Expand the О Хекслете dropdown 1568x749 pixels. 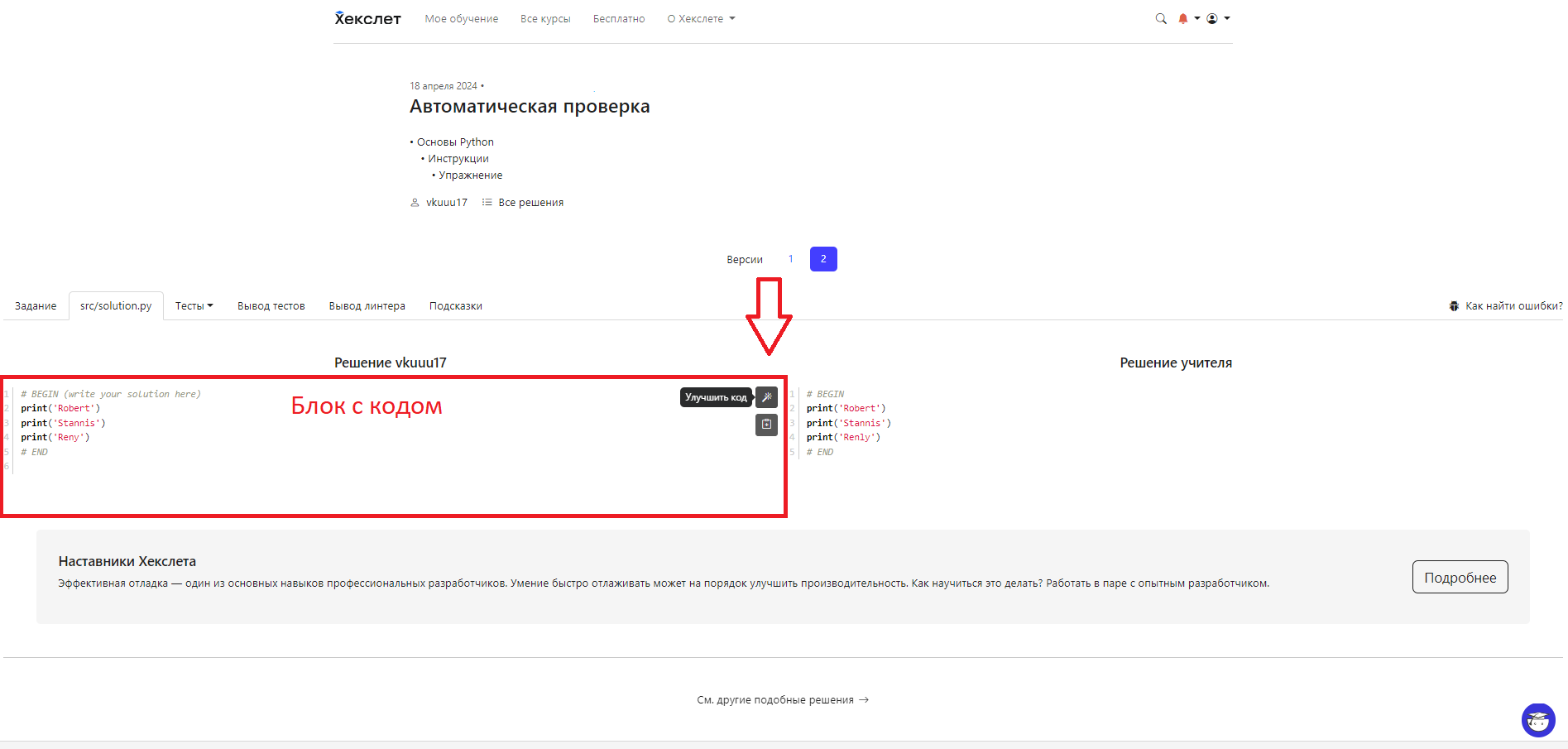tap(700, 19)
